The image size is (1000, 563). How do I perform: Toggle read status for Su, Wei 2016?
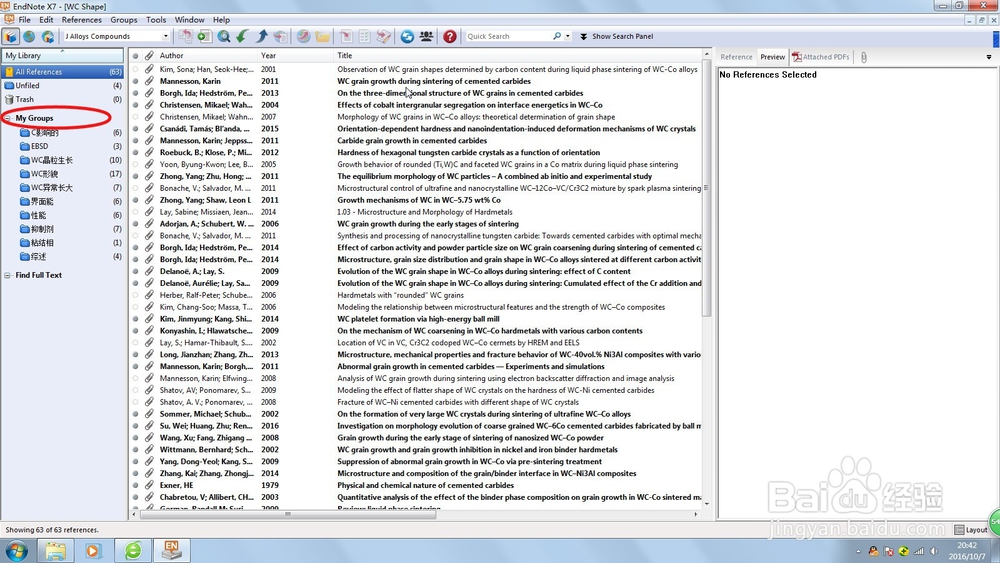coord(135,426)
